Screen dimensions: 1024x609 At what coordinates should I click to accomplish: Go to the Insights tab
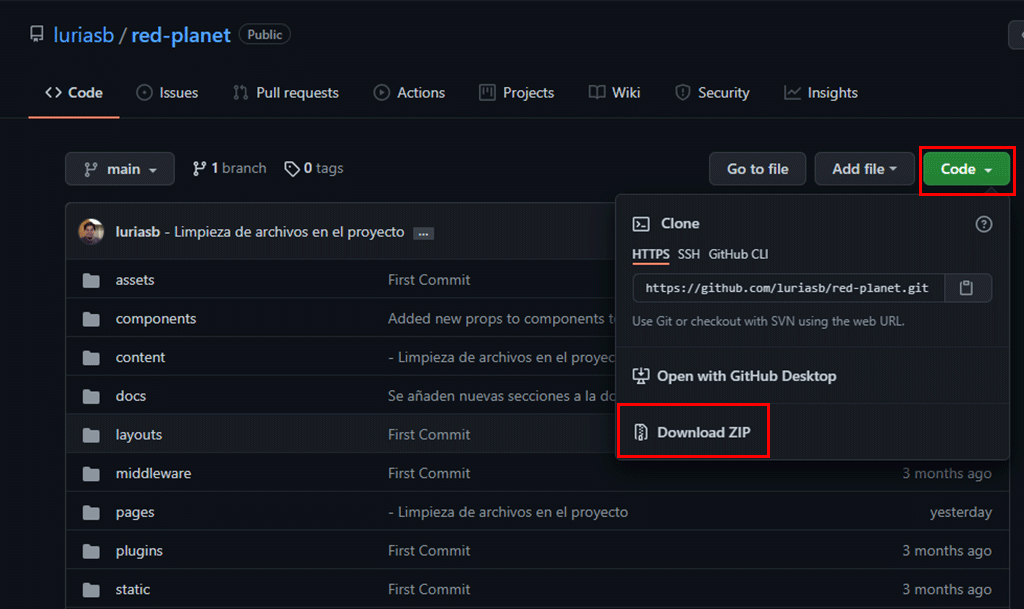(821, 93)
